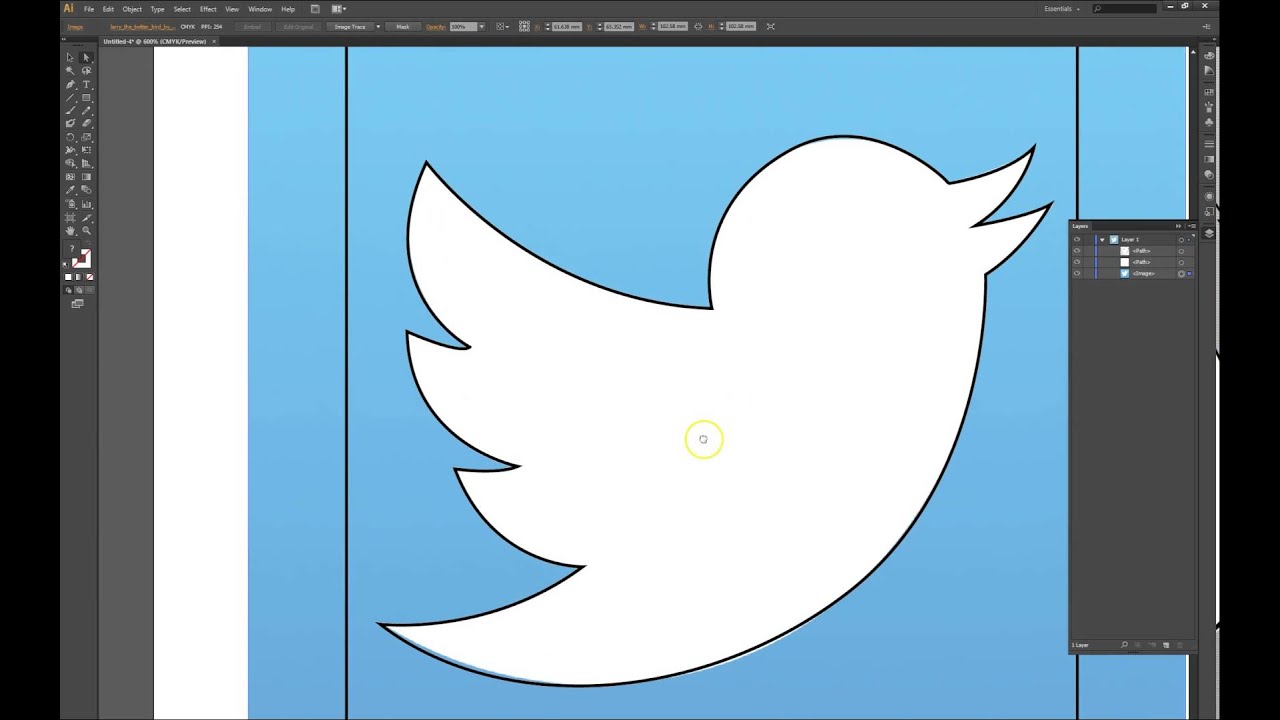Image resolution: width=1280 pixels, height=720 pixels.
Task: Collapse Layer 1 with the disclosure triangle
Action: (x=1102, y=240)
